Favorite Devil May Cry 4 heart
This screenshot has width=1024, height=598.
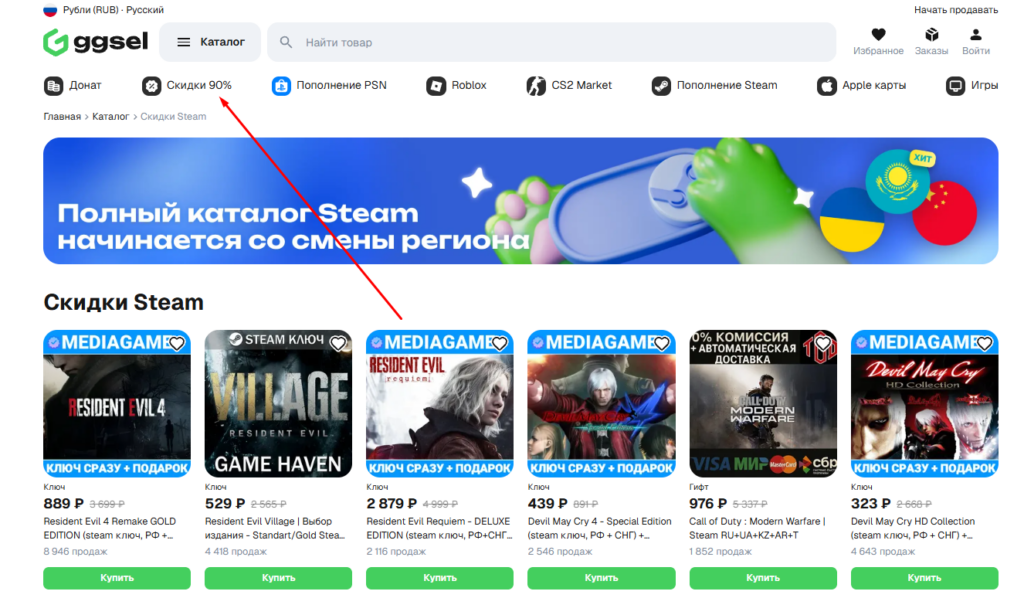click(x=662, y=343)
